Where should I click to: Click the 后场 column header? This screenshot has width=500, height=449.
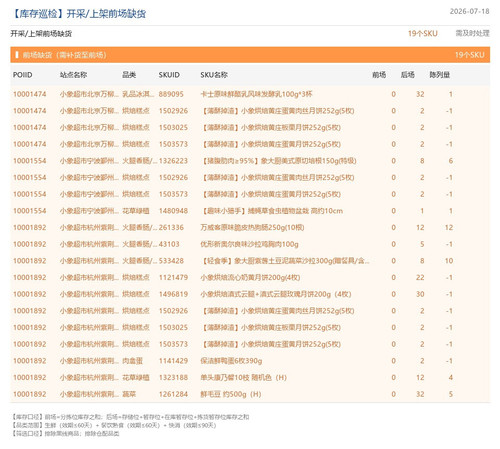pos(407,75)
